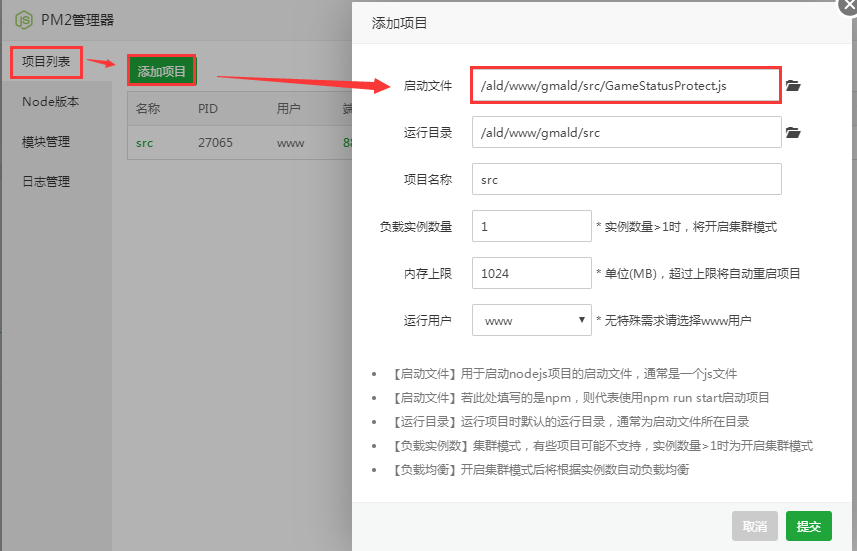The width and height of the screenshot is (857, 551).
Task: Open folder browser for 运行目录 field
Action: point(793,132)
